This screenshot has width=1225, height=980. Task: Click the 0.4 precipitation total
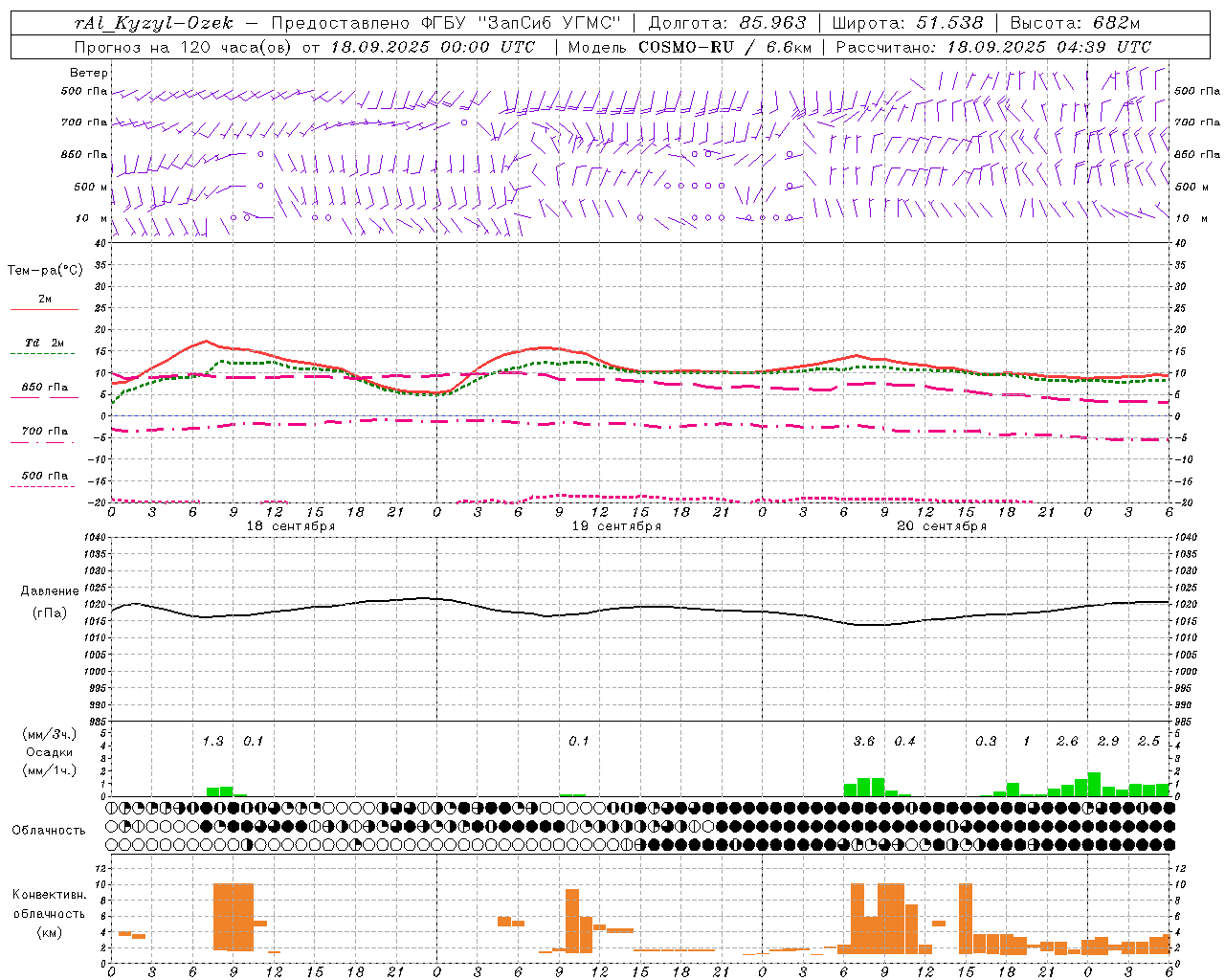pyautogui.click(x=904, y=741)
